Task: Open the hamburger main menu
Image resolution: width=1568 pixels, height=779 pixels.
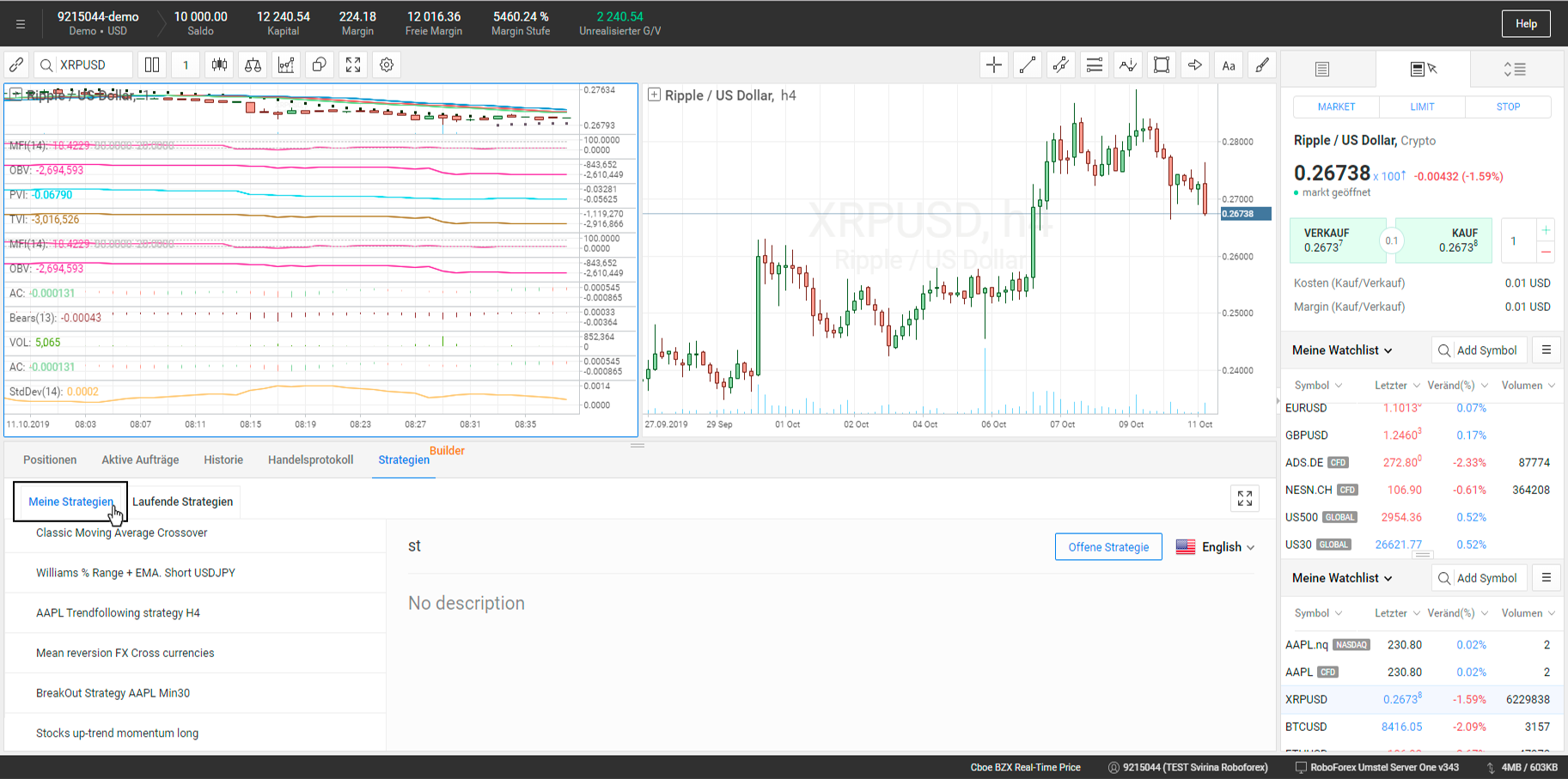Action: (x=21, y=24)
